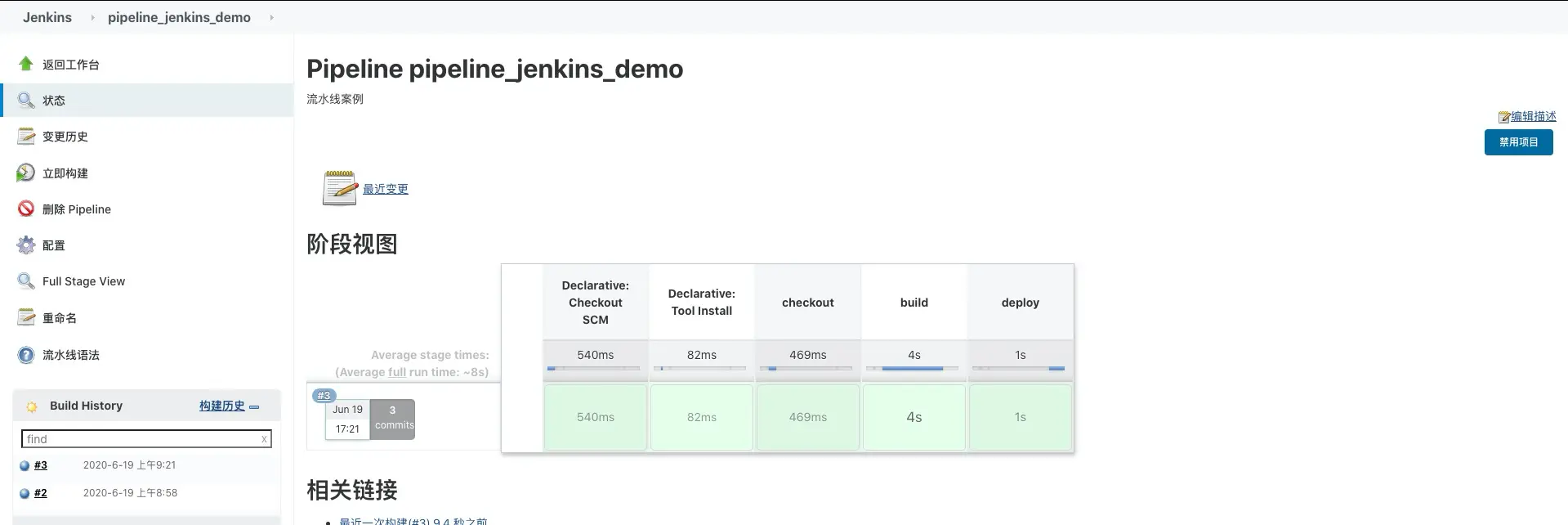
Task: Click the magnifier icon beside Full Stage View
Action: (x=26, y=280)
